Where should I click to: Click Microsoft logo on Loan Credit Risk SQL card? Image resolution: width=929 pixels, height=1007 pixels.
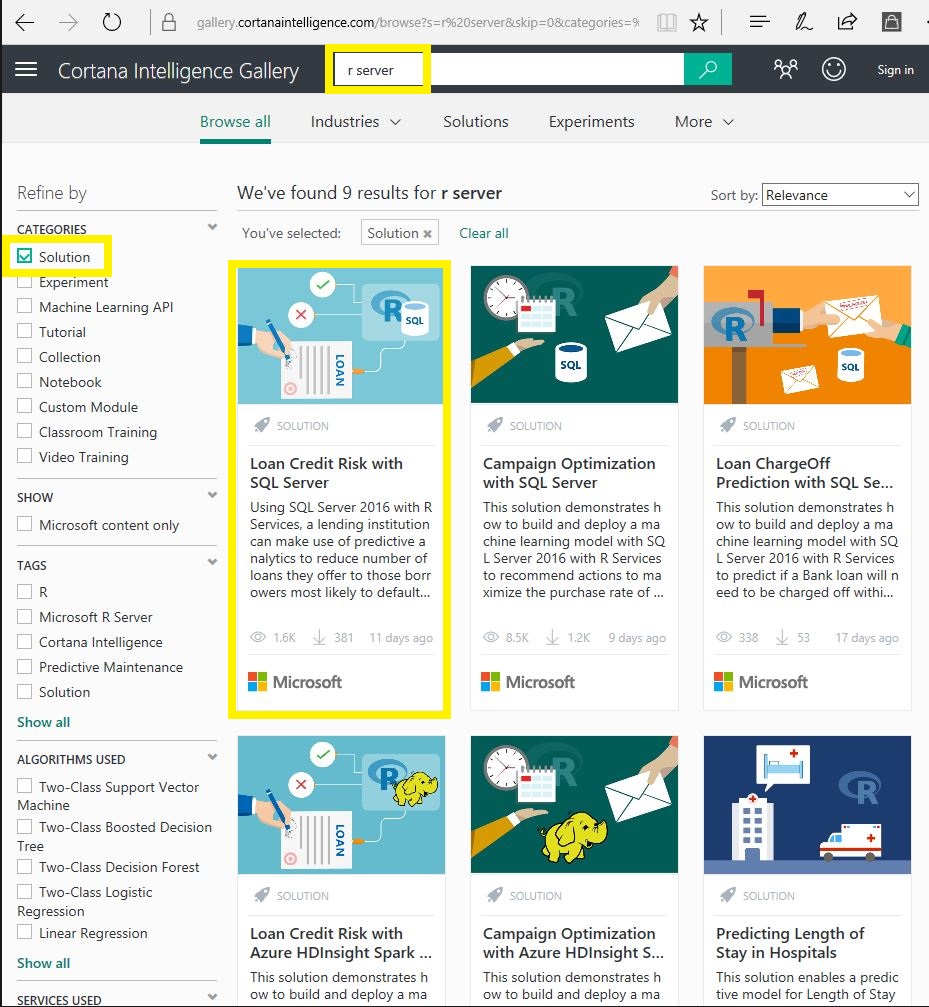(295, 682)
